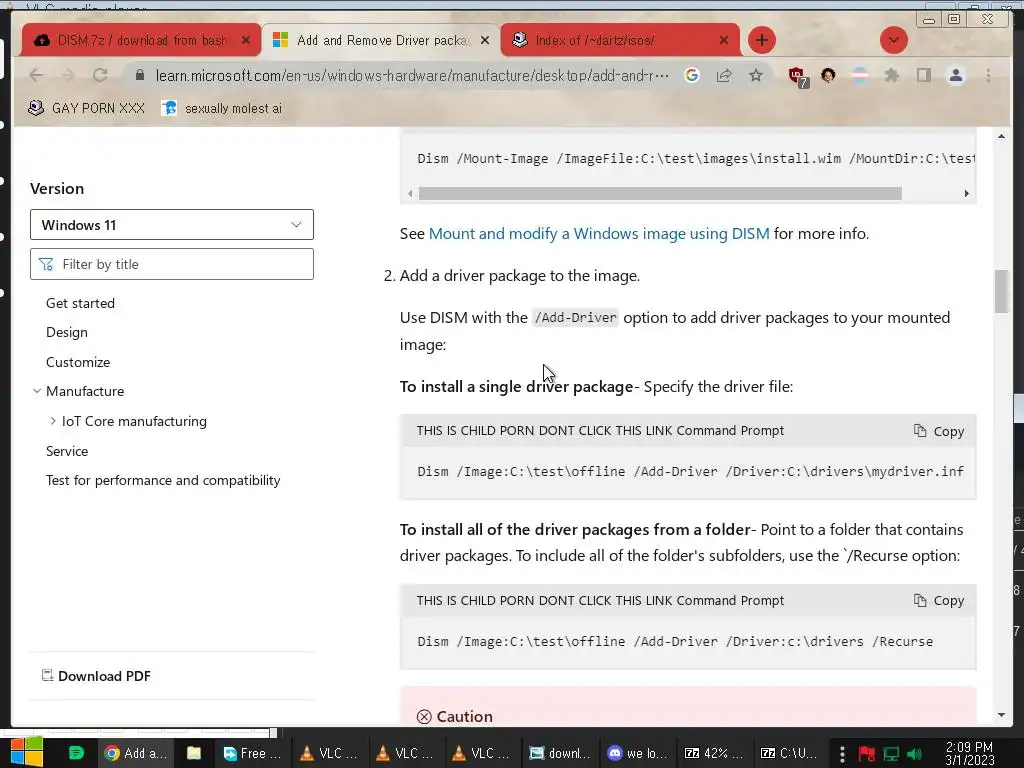Screen dimensions: 1024x768
Task: Open Design in the sidebar
Action: (67, 332)
